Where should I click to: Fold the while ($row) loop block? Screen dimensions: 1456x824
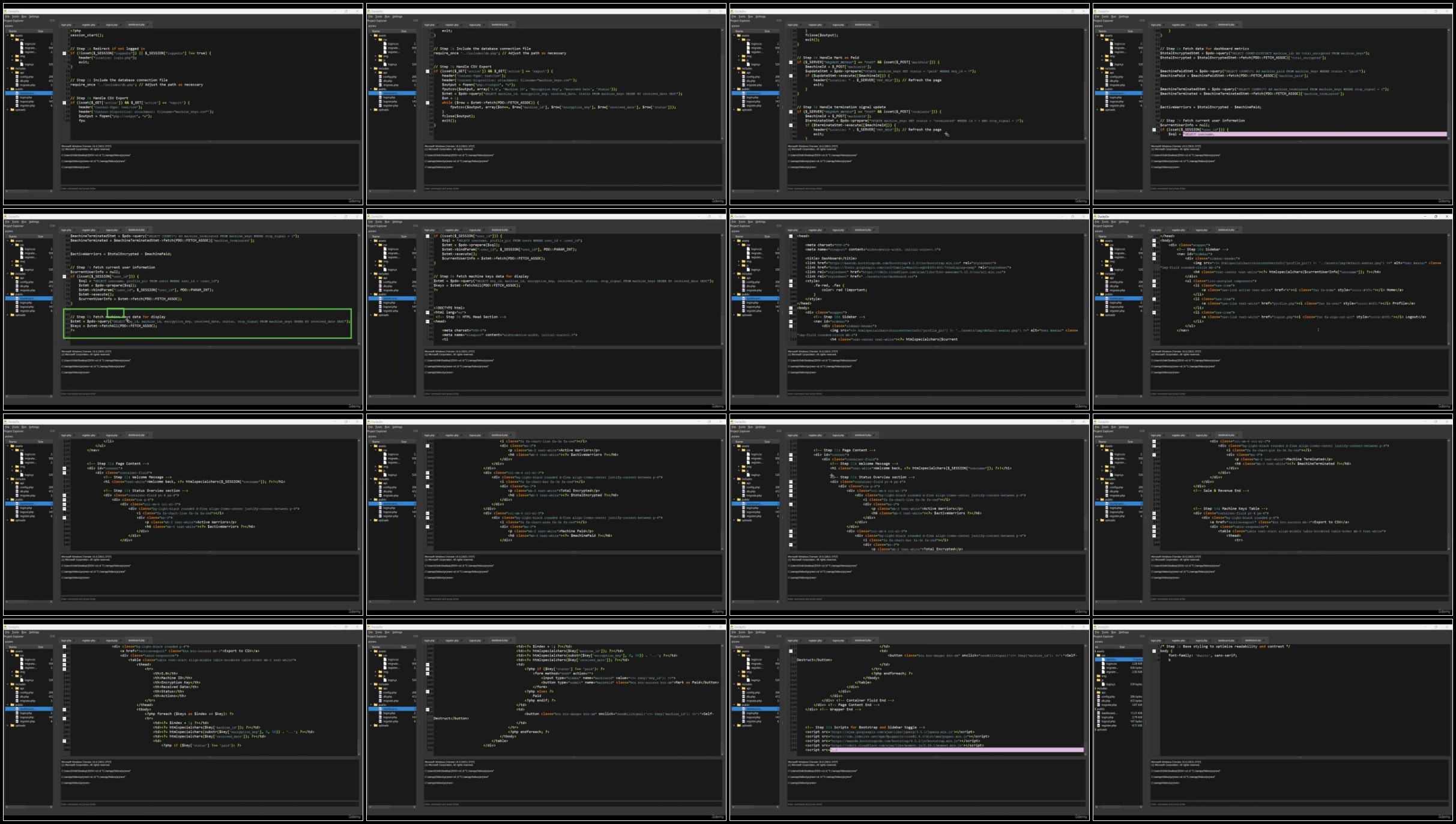pos(428,103)
